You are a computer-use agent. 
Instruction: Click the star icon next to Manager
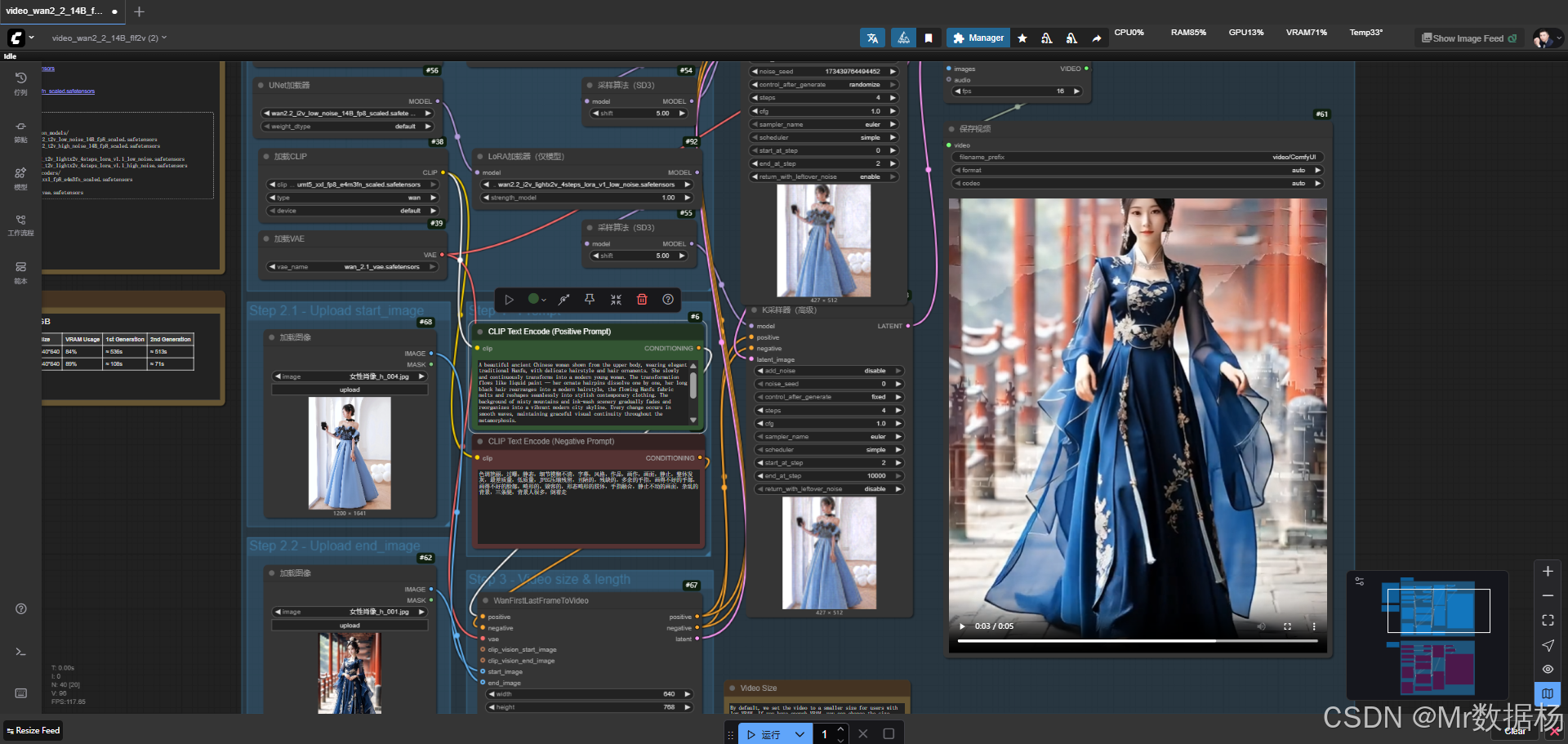[x=1022, y=38]
